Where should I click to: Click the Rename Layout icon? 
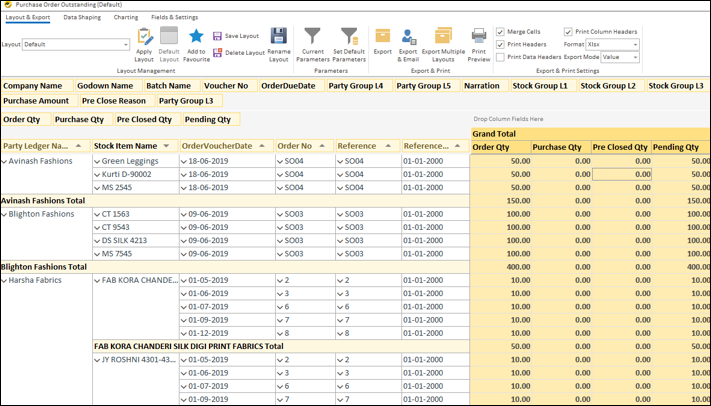coord(279,37)
